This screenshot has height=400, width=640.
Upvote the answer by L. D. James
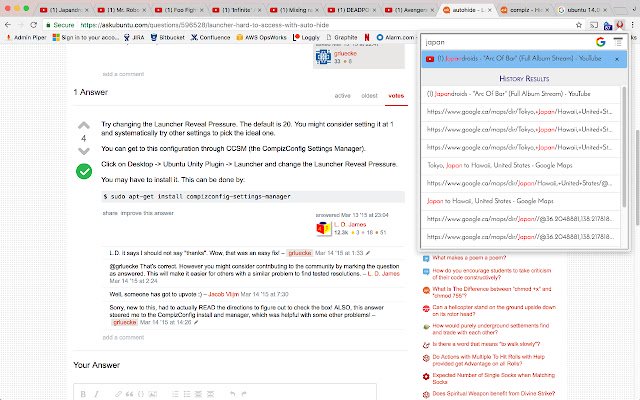(84, 125)
